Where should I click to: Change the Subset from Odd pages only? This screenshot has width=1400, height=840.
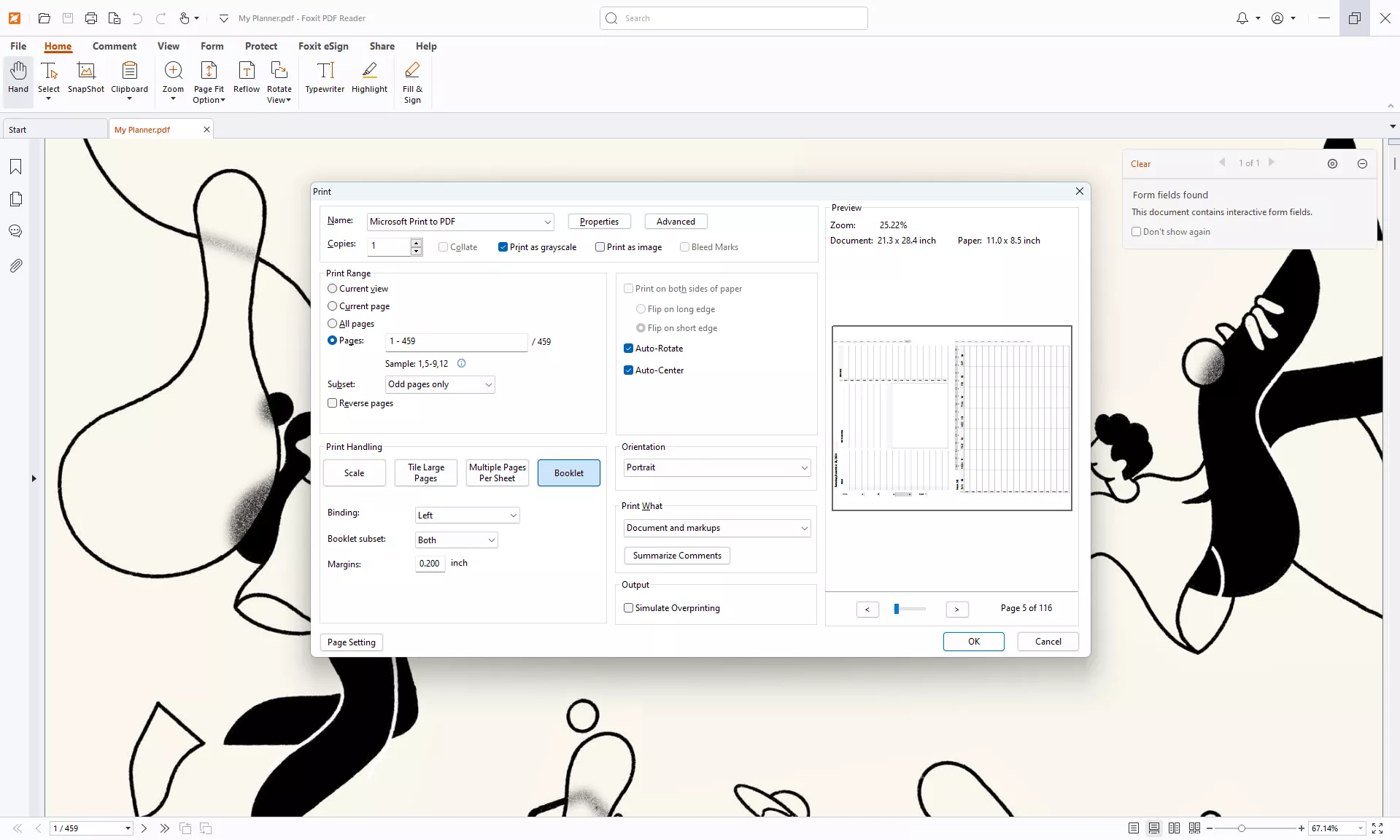tap(487, 384)
